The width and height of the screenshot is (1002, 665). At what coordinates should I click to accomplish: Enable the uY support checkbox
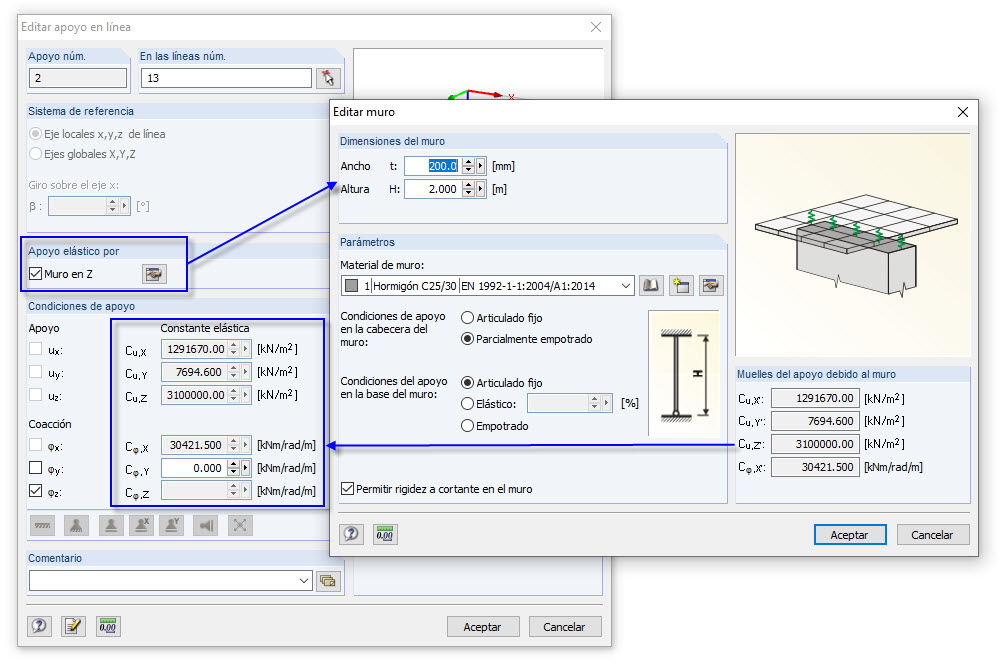pyautogui.click(x=36, y=372)
